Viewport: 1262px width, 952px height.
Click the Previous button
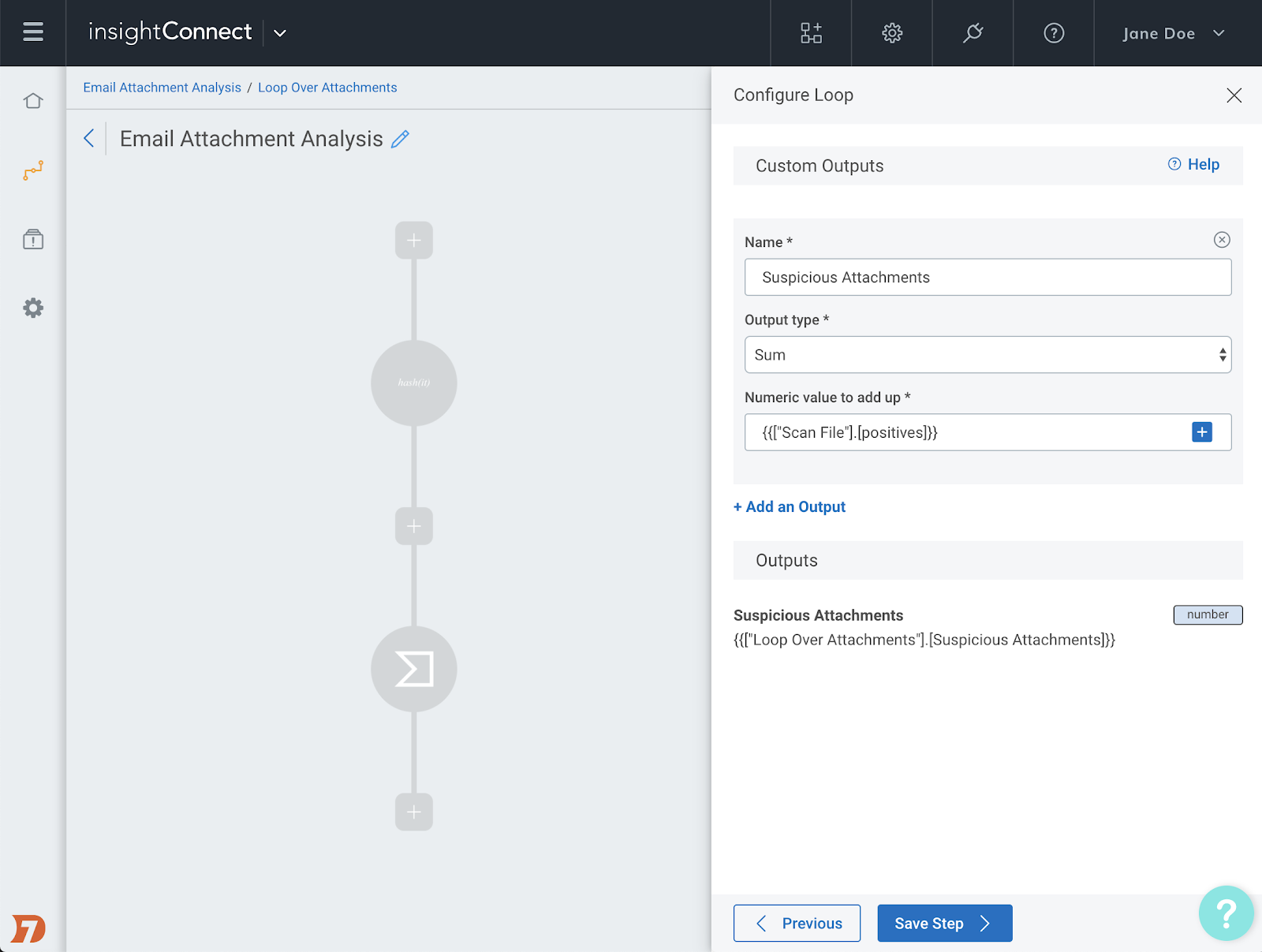(797, 924)
